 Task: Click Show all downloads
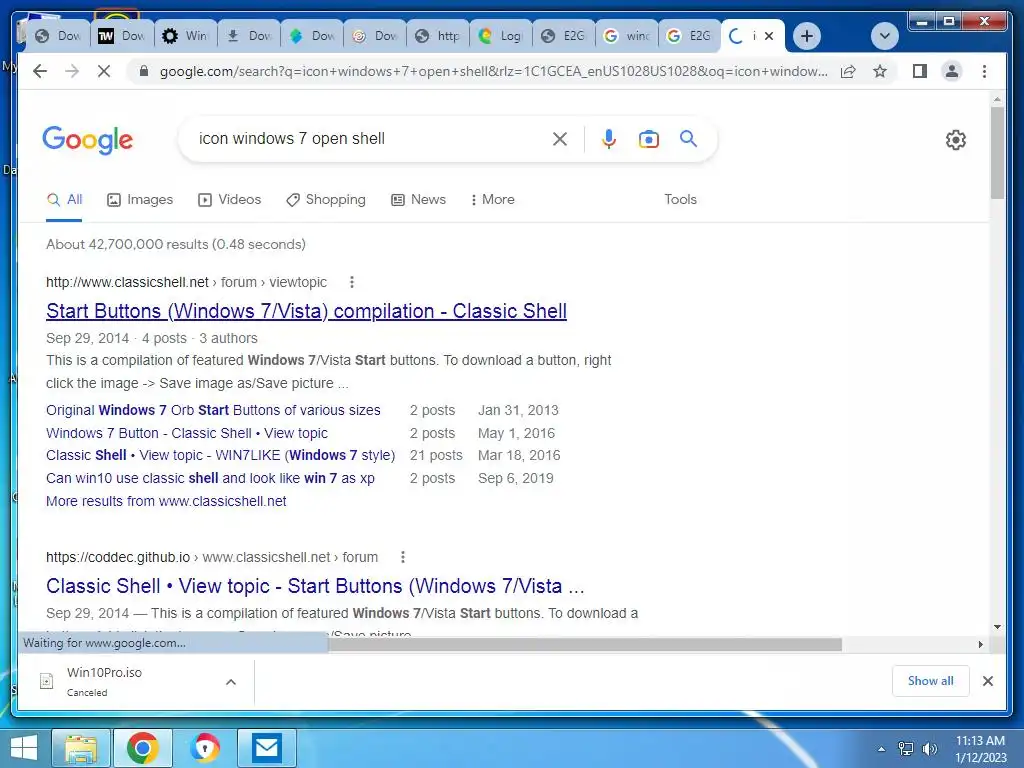pos(930,680)
